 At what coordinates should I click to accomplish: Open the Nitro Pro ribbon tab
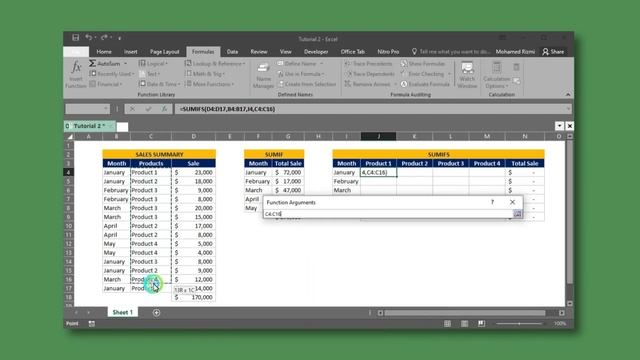click(388, 52)
